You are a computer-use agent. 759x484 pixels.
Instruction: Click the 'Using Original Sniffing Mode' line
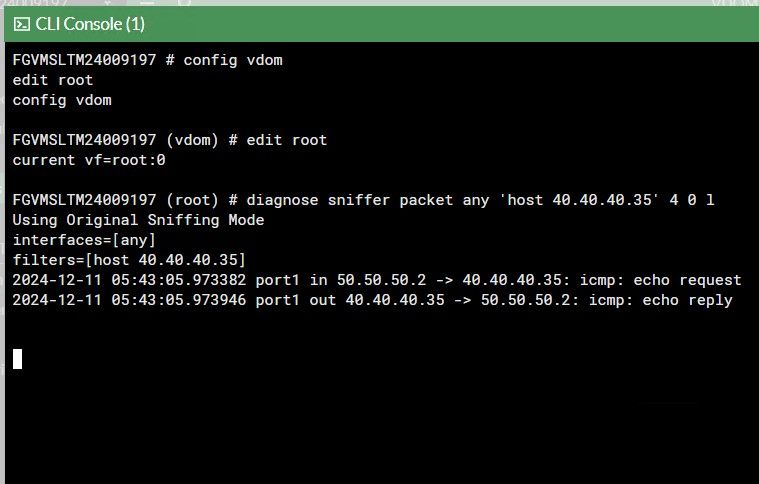click(138, 220)
